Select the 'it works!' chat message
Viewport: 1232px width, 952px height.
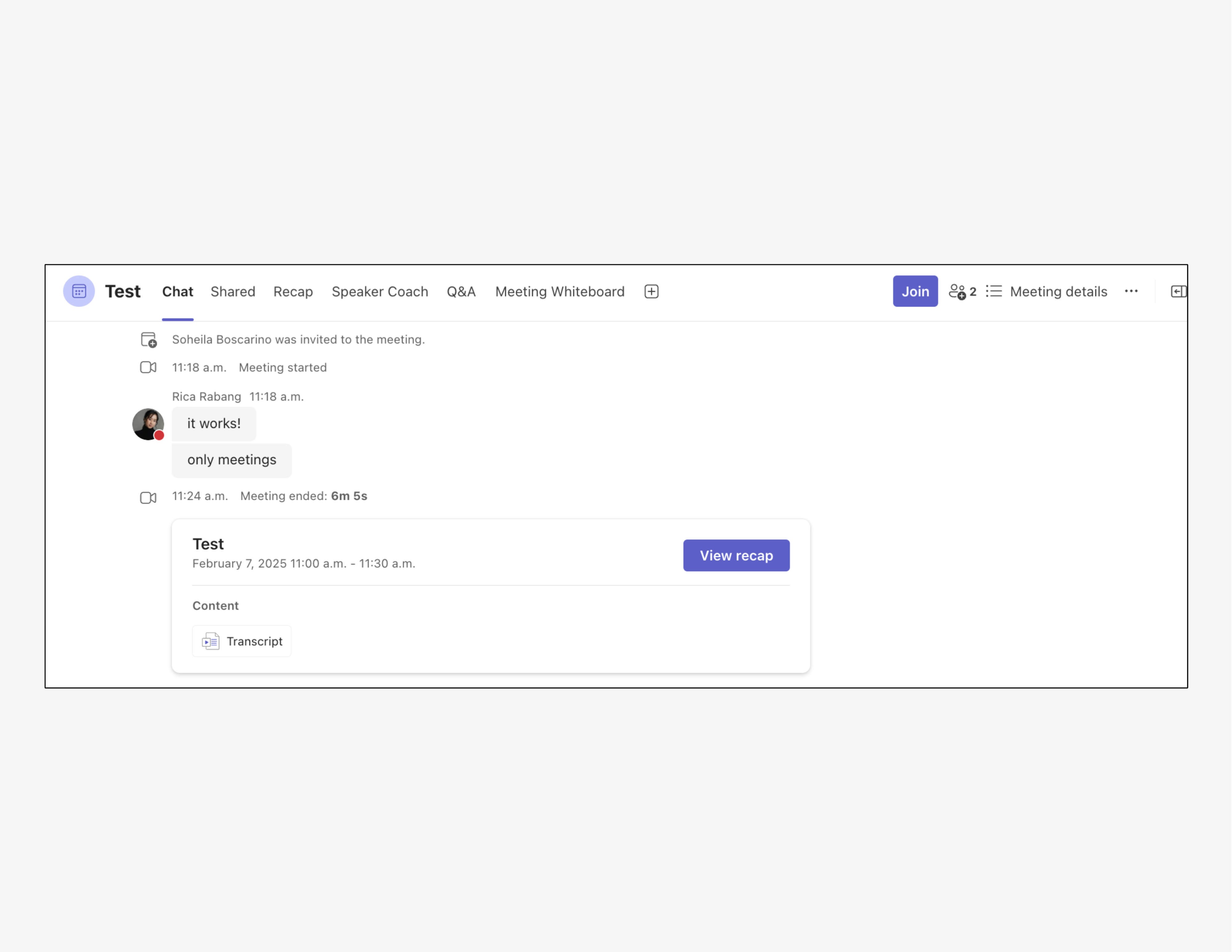[x=214, y=423]
